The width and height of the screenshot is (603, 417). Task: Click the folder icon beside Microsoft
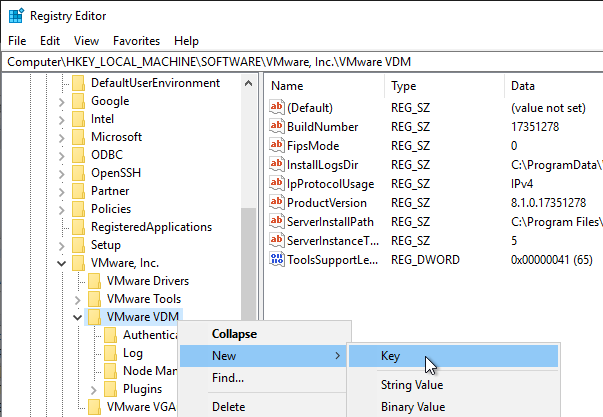(78, 137)
